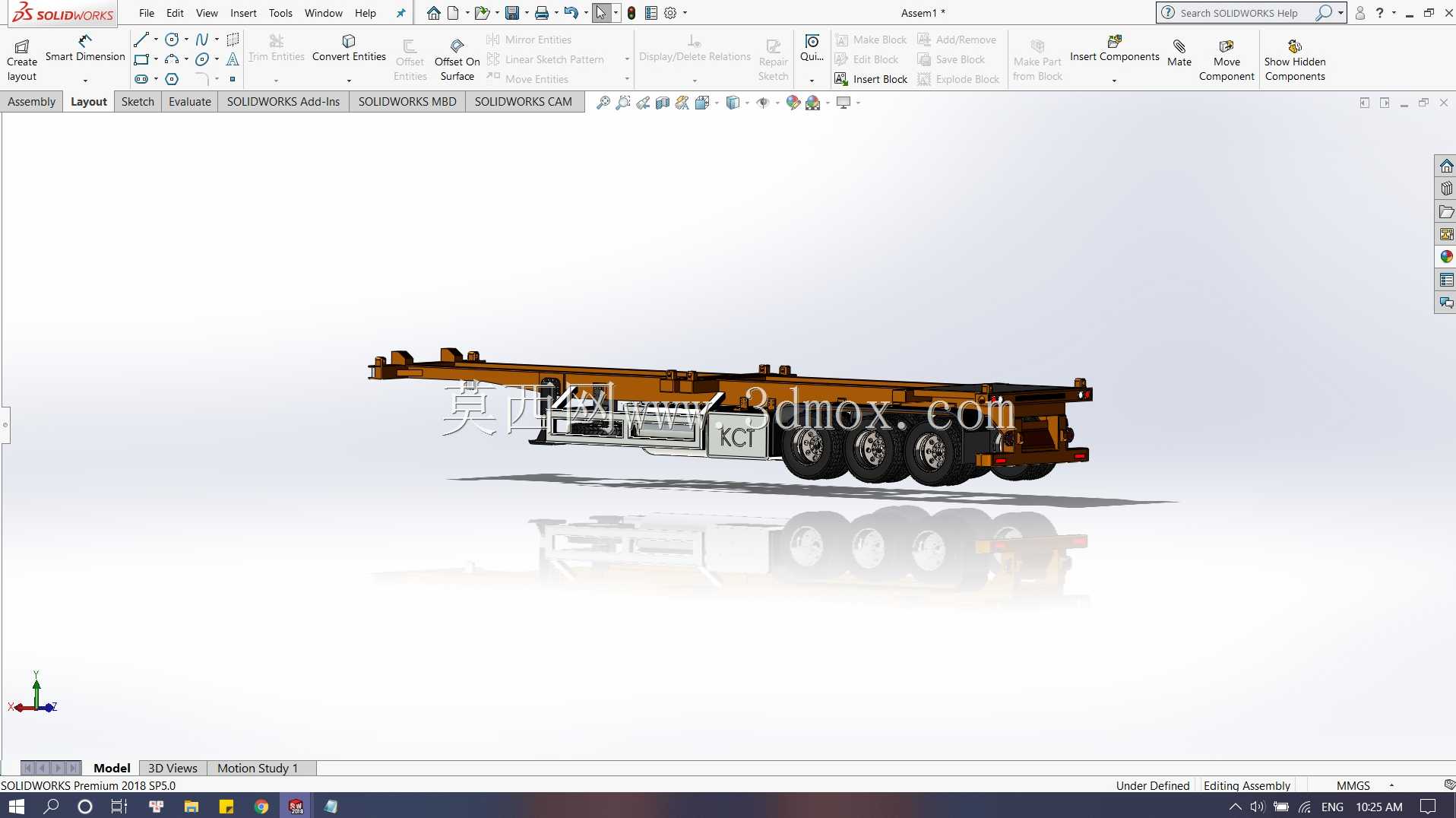Screen dimensions: 1456x818
Task: Click the Dynamic Annotation Views icon
Action: pyautogui.click(x=682, y=103)
